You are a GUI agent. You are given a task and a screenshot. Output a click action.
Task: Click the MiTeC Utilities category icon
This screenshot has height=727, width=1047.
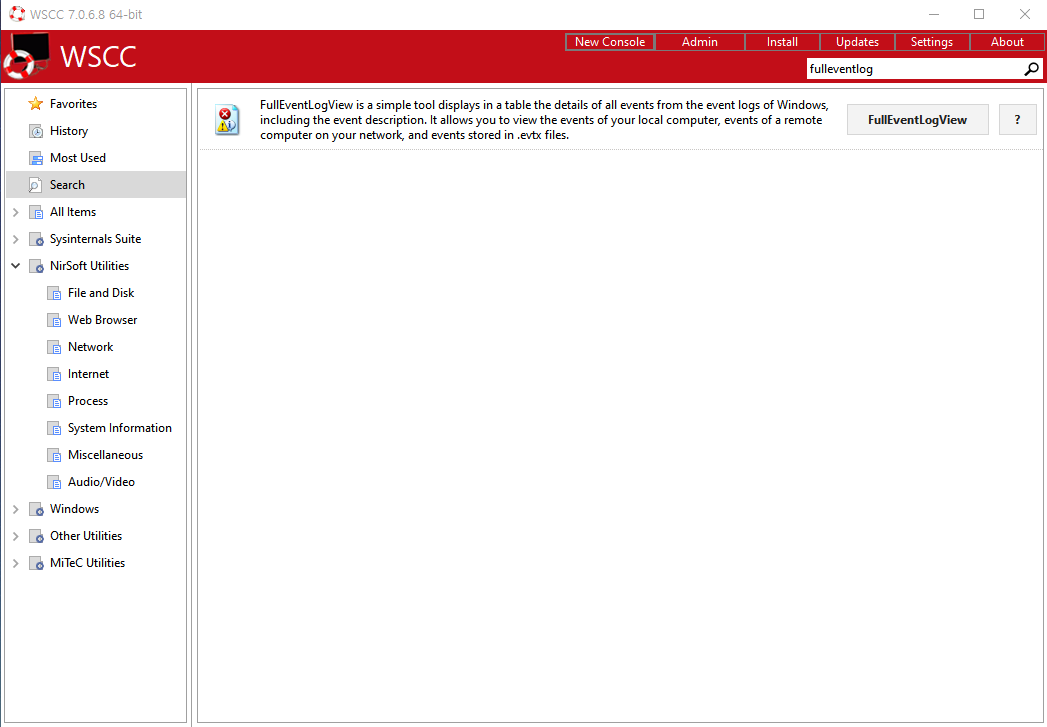36,563
